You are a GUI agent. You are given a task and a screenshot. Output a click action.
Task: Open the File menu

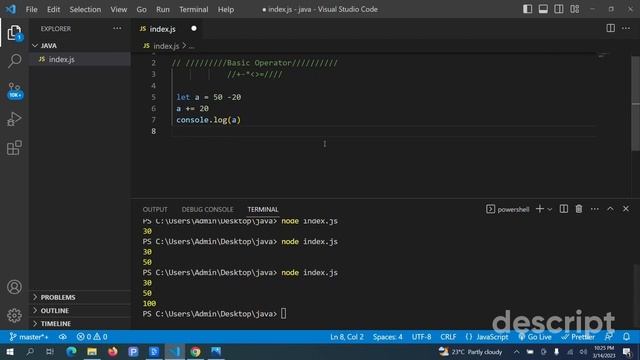(x=31, y=9)
